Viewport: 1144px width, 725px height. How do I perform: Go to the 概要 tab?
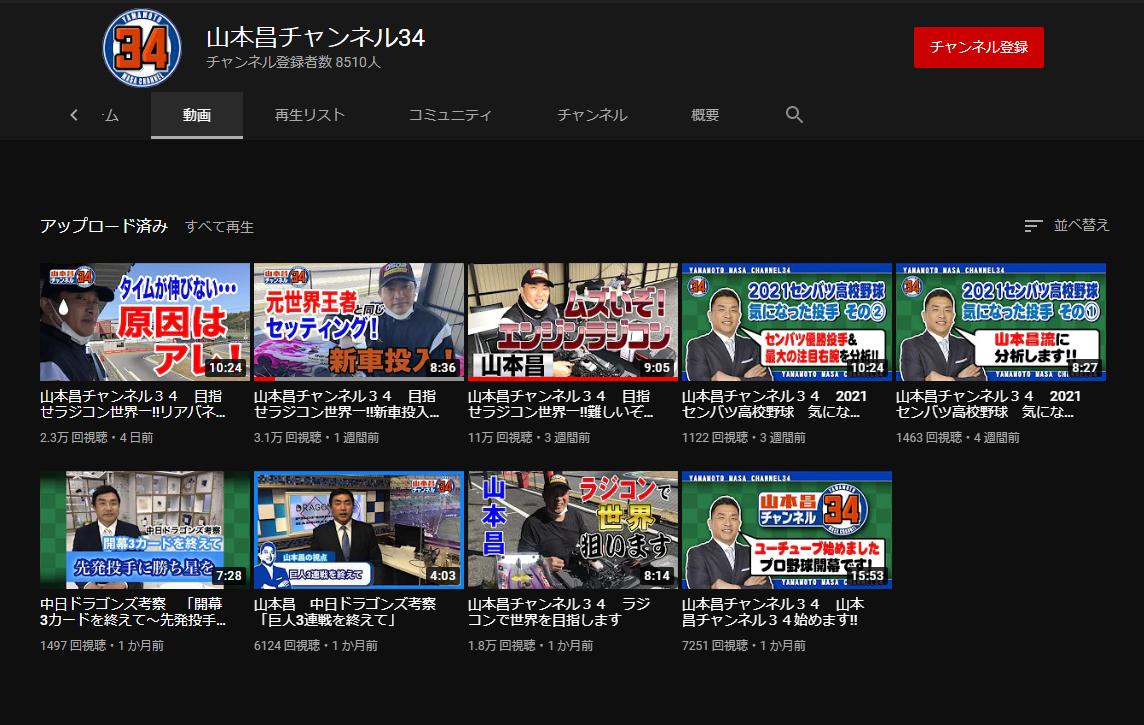(705, 115)
